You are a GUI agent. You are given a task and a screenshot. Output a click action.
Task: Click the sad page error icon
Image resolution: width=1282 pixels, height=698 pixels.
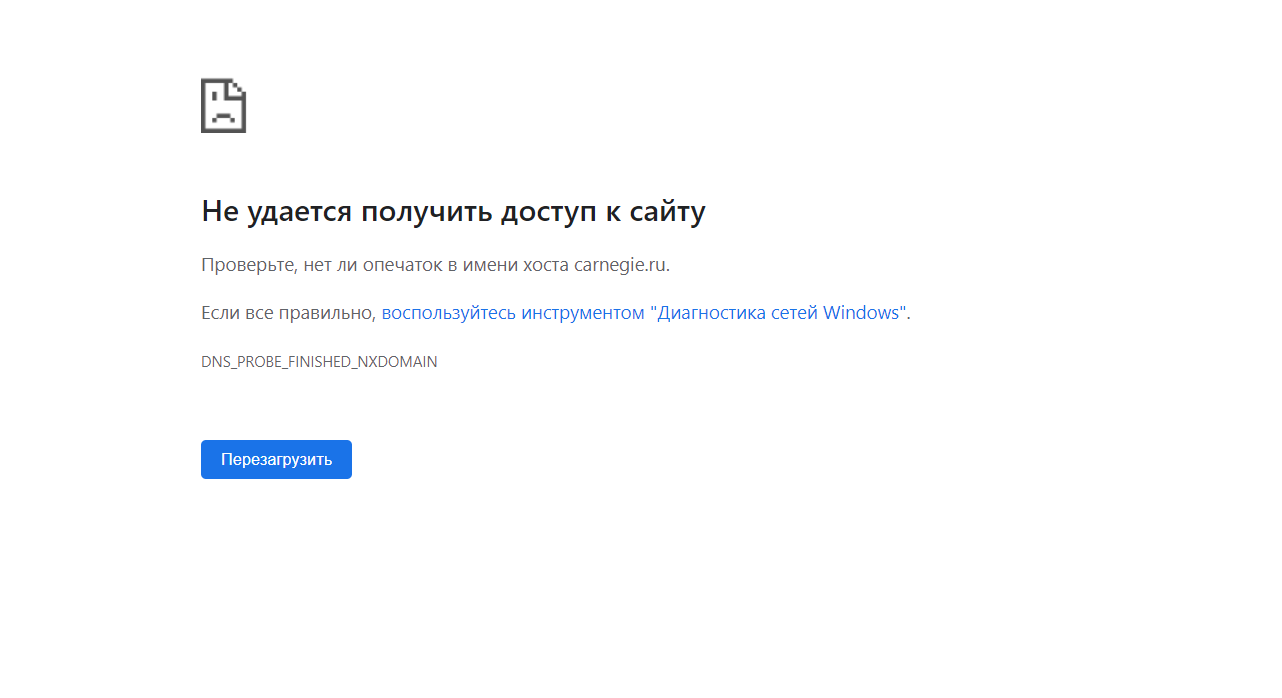click(223, 106)
